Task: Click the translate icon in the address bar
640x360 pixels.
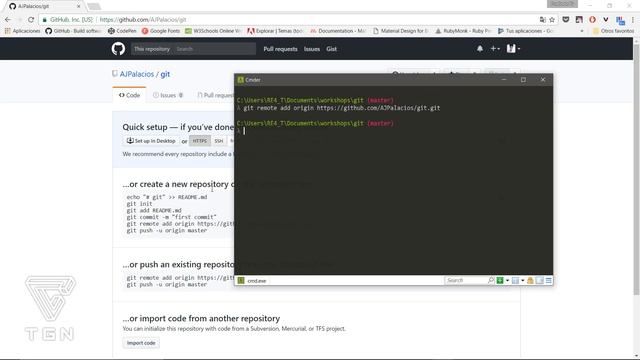Action: [x=542, y=20]
